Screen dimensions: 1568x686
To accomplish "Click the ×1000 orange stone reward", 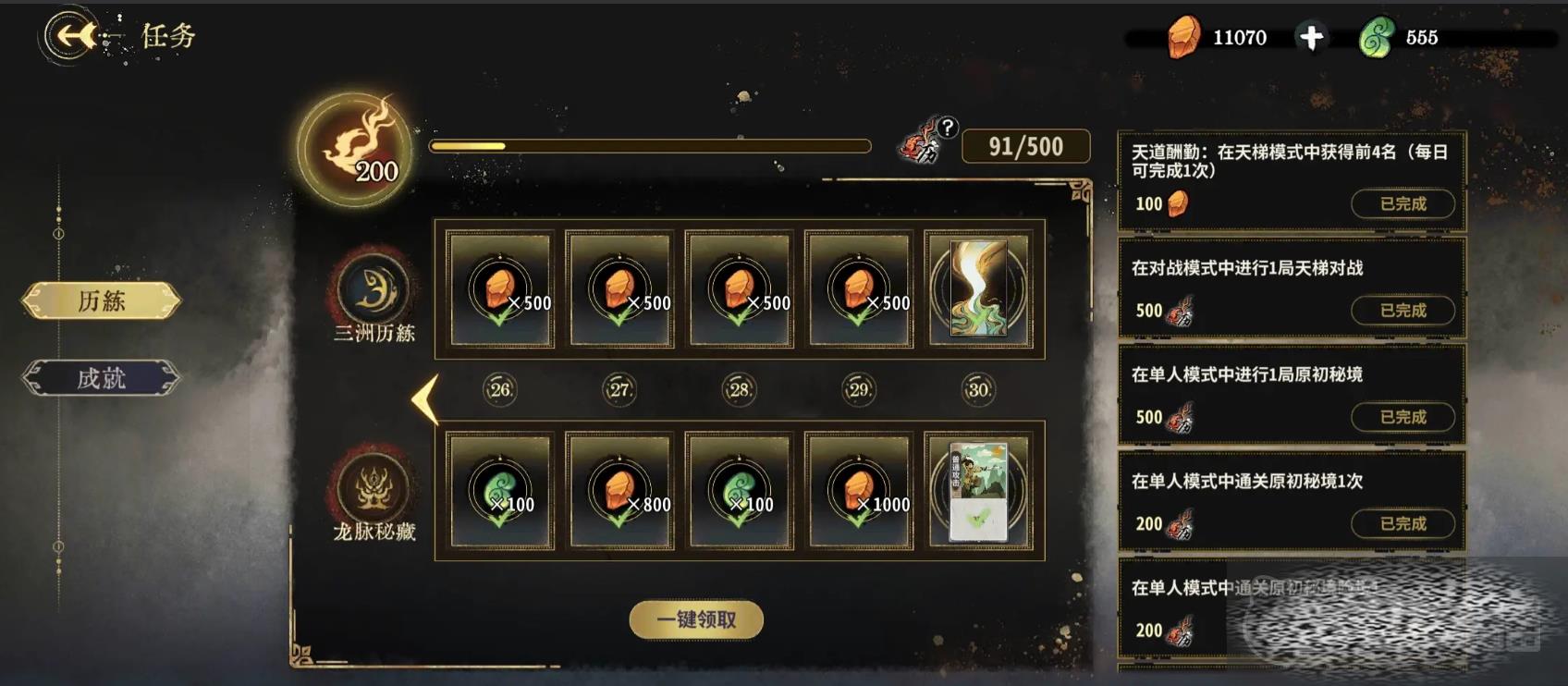I will [x=859, y=491].
